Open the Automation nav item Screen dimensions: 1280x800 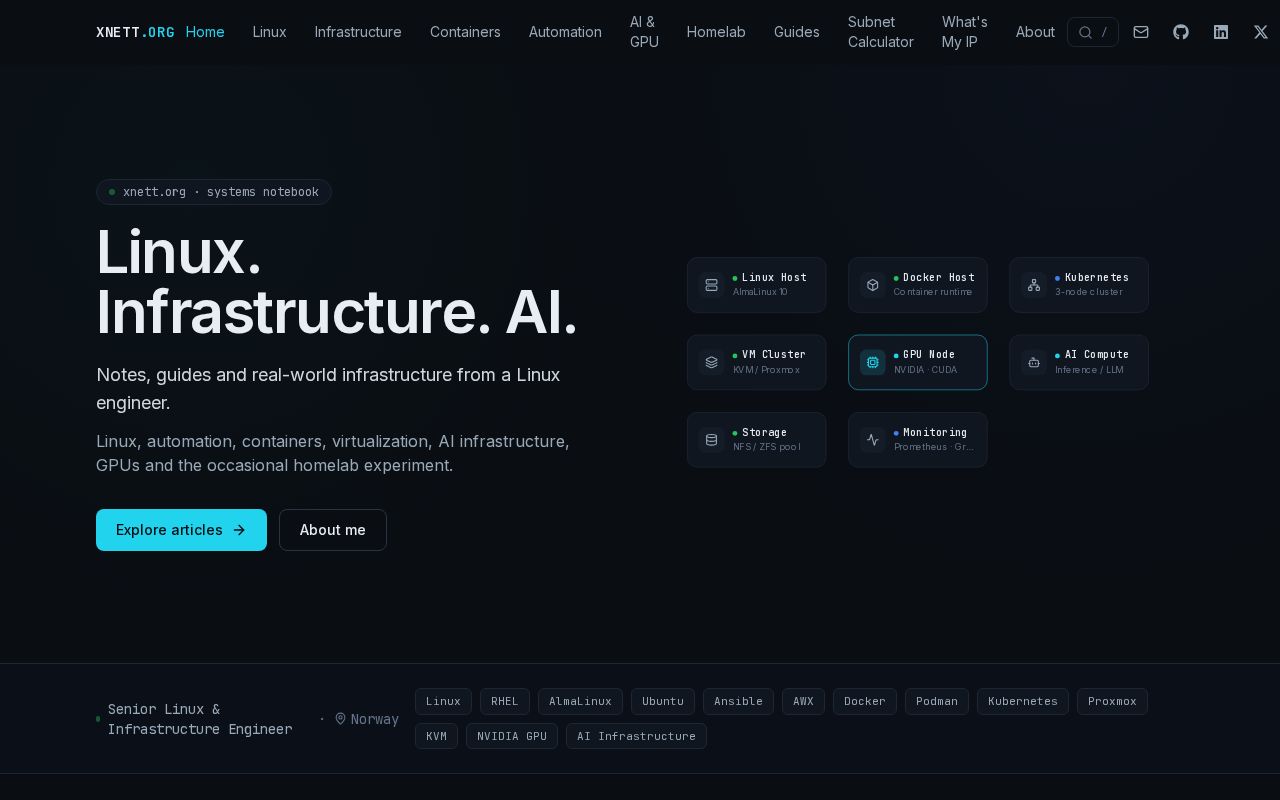(x=565, y=32)
